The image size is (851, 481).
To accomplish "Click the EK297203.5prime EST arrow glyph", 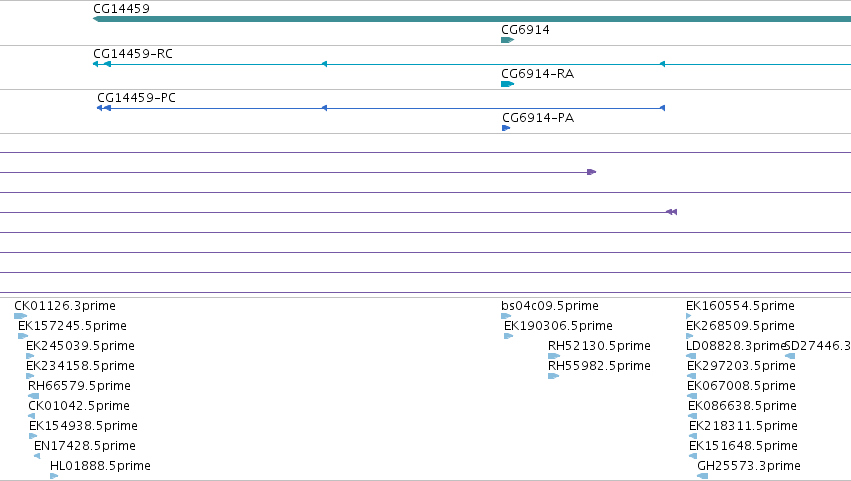I will coord(691,376).
